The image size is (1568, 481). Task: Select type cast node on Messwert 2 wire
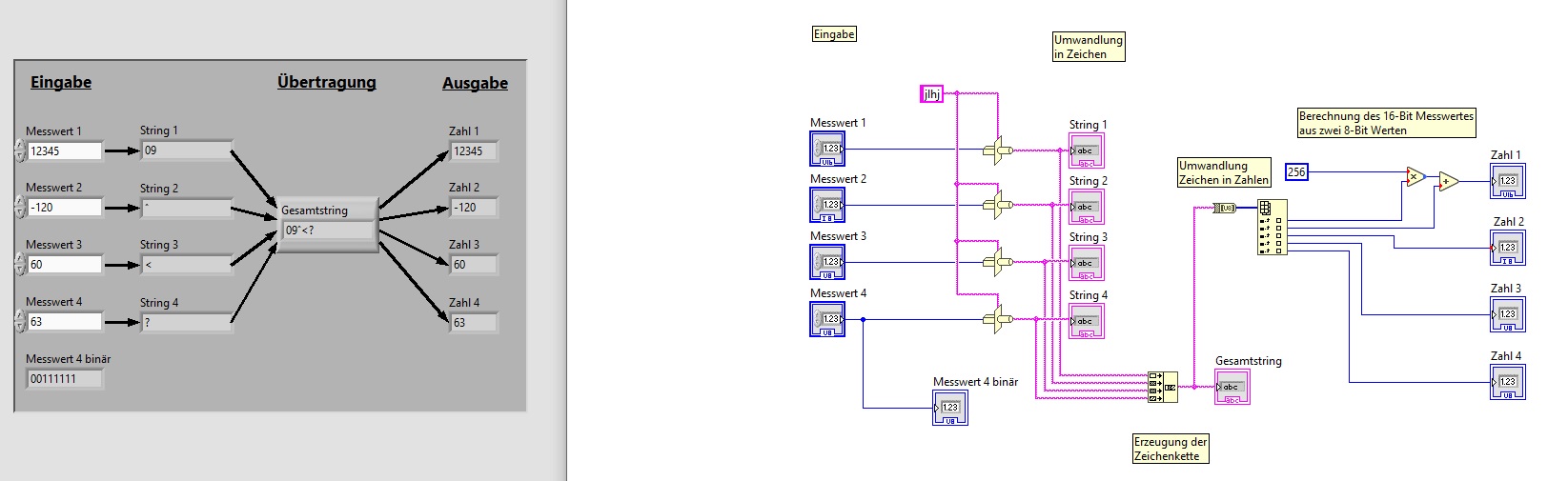tap(996, 205)
